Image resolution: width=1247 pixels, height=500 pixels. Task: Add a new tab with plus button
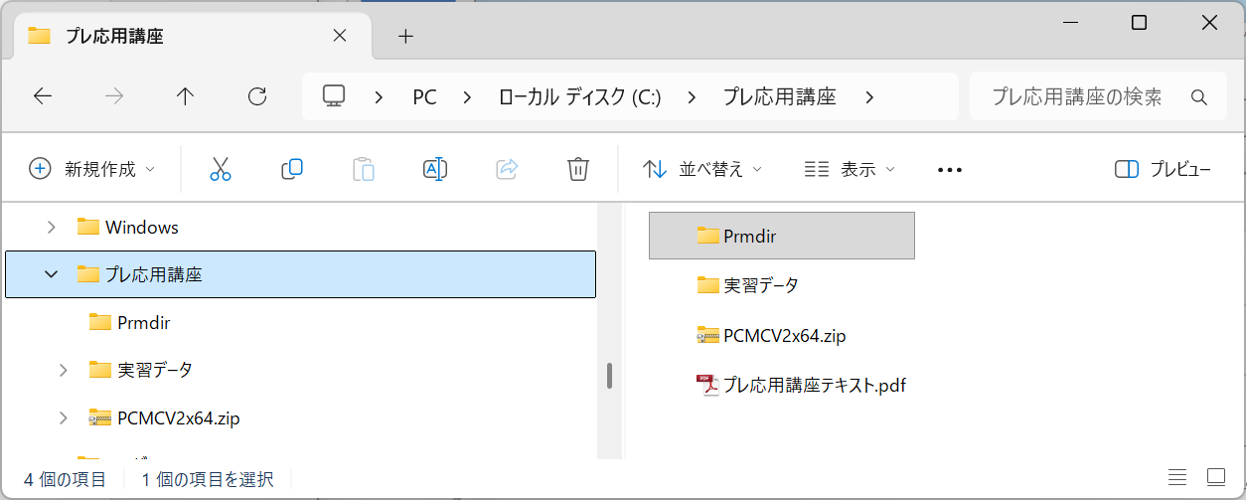(405, 36)
